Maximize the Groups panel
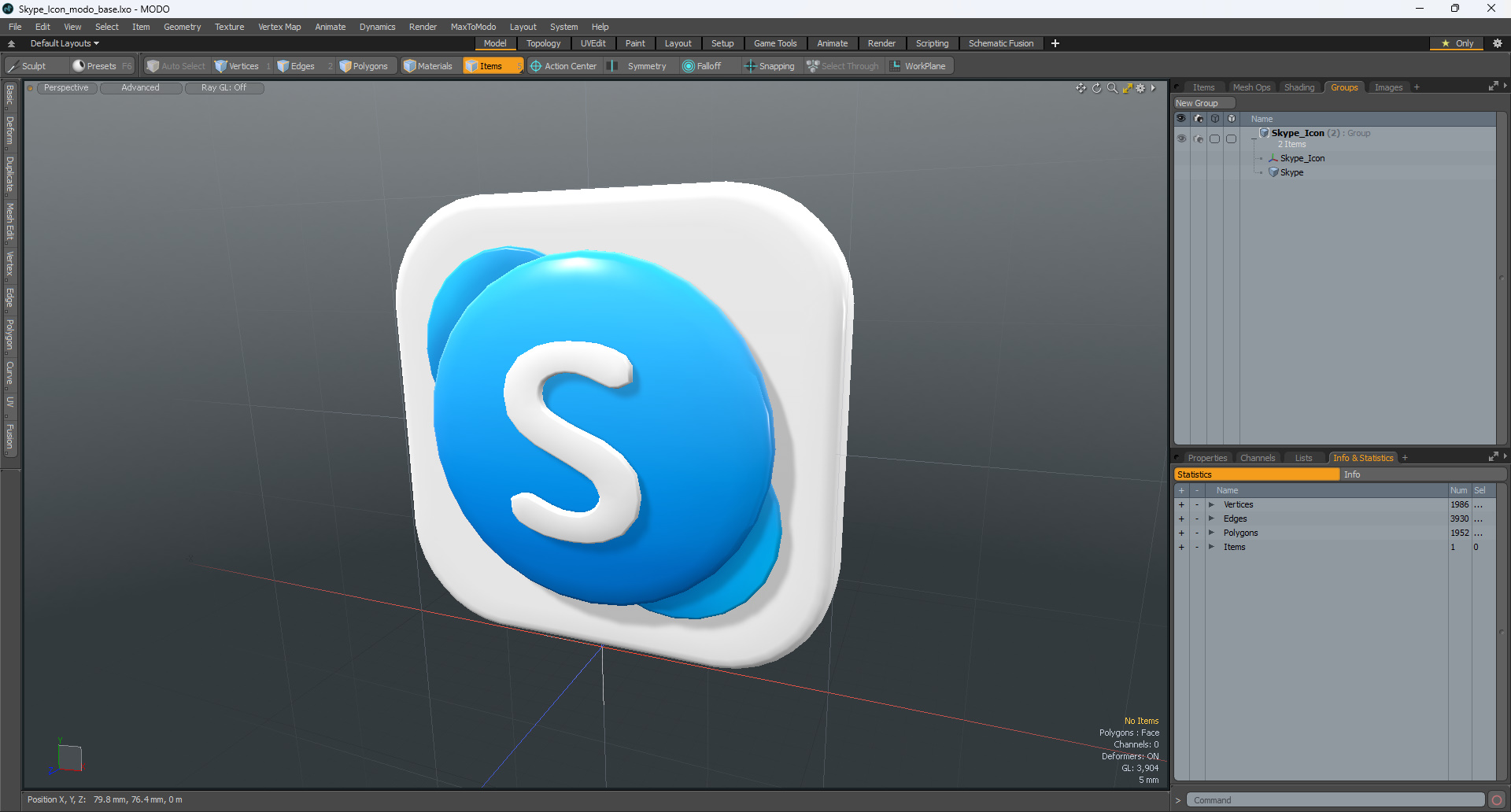The image size is (1511, 812). click(x=1493, y=87)
